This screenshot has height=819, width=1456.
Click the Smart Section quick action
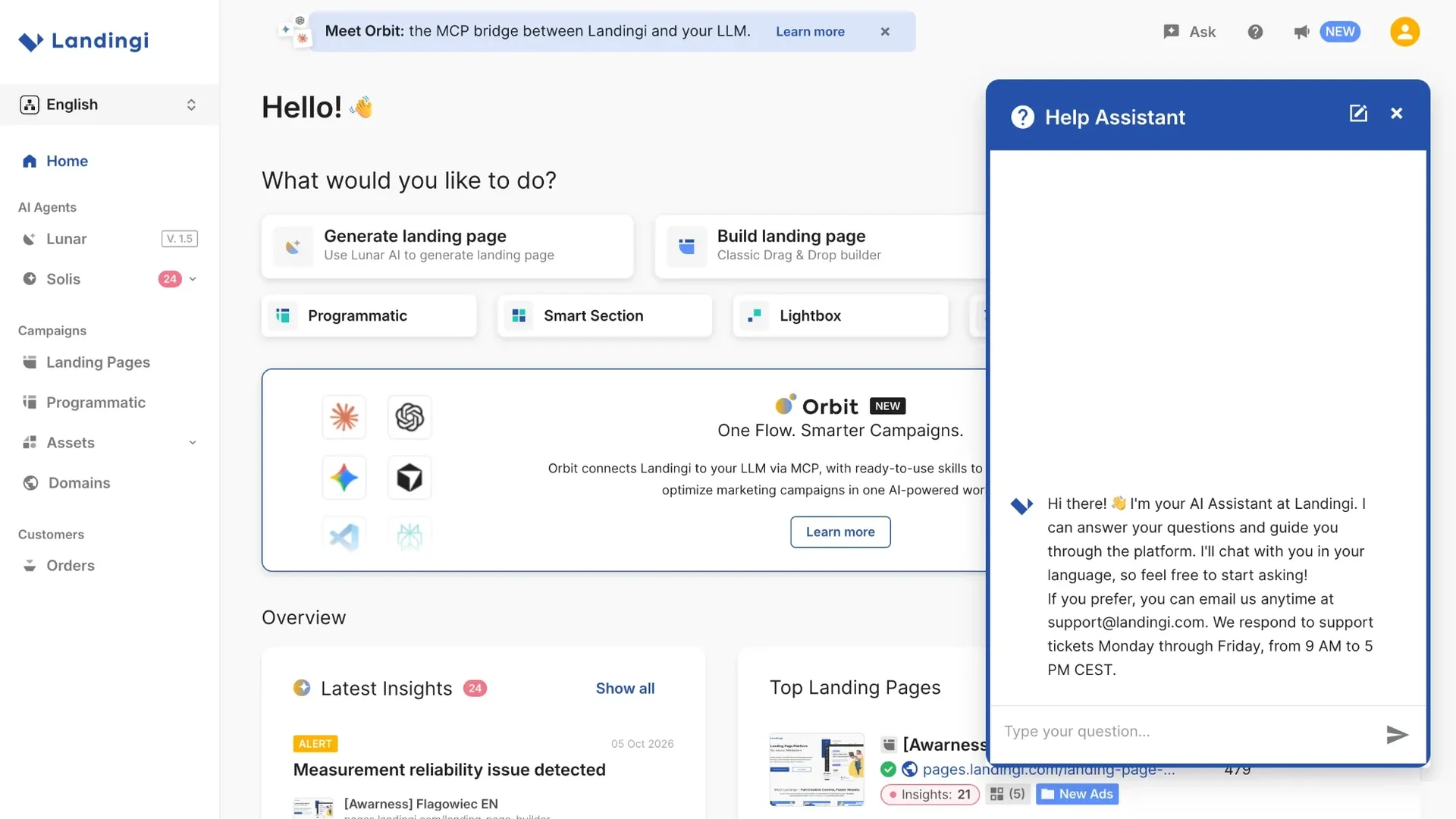(605, 315)
